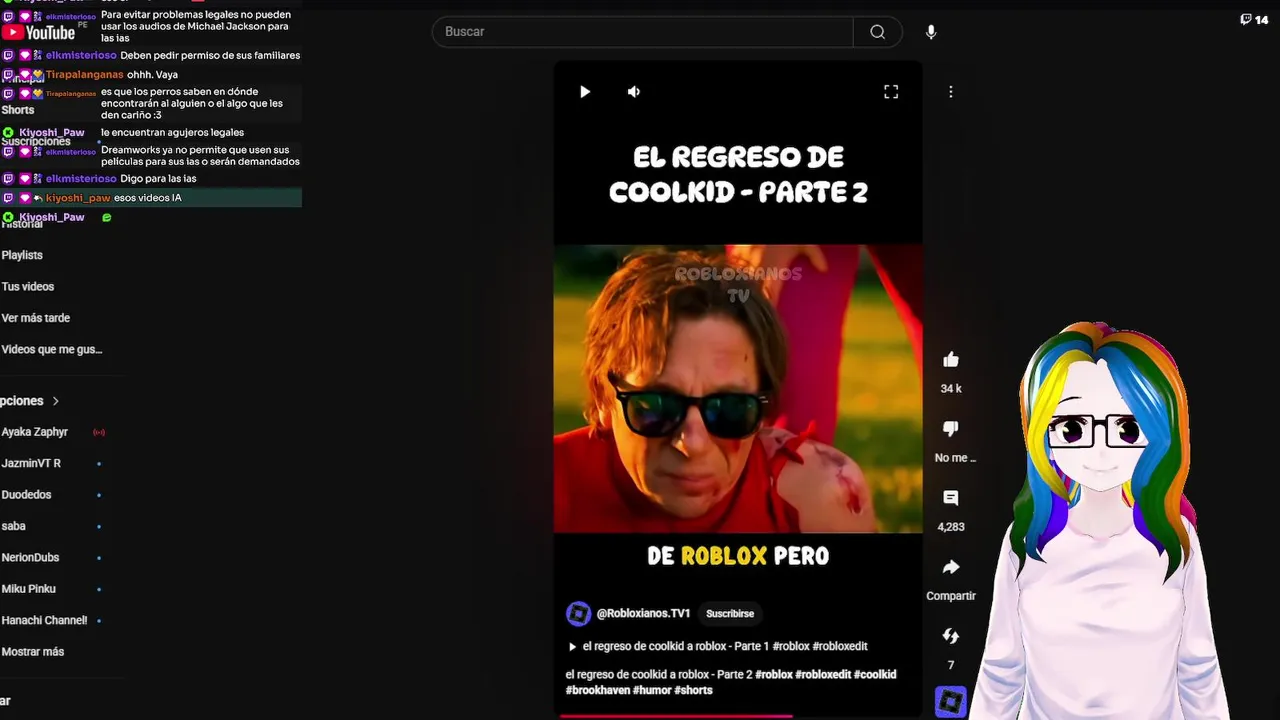Focus the Buscar search field
The height and width of the screenshot is (720, 1280).
pos(643,32)
